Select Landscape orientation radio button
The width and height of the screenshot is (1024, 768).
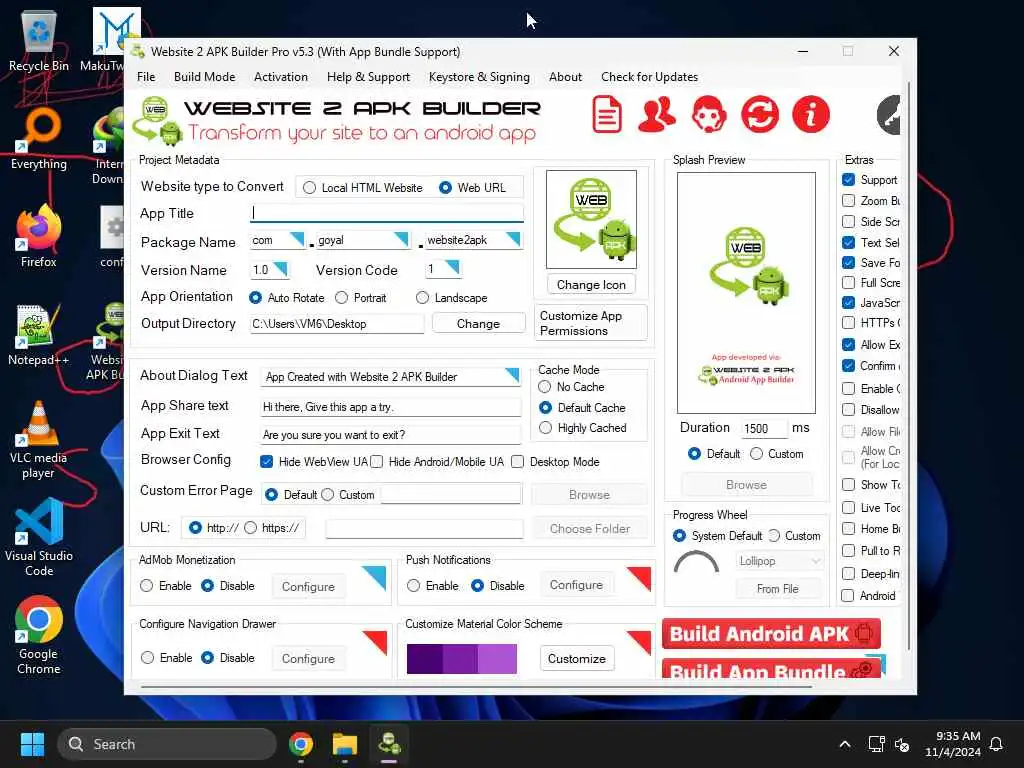(x=423, y=298)
